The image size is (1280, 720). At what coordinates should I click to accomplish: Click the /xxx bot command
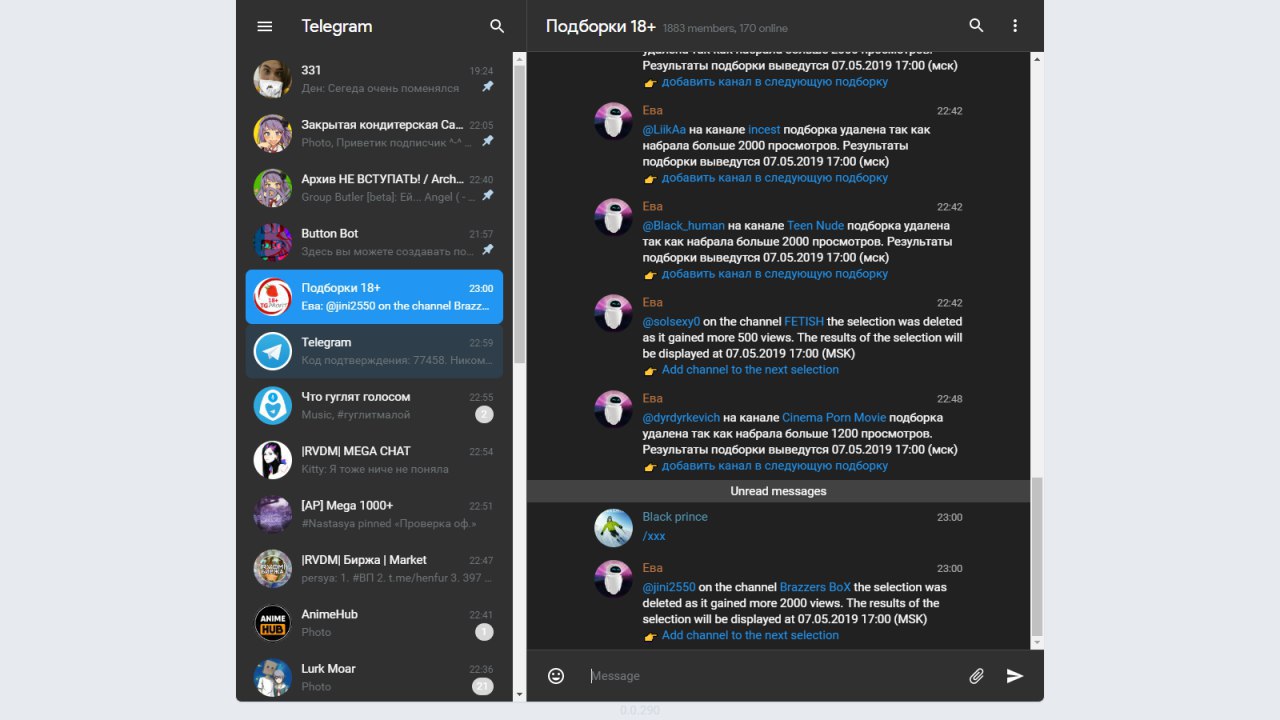[654, 536]
